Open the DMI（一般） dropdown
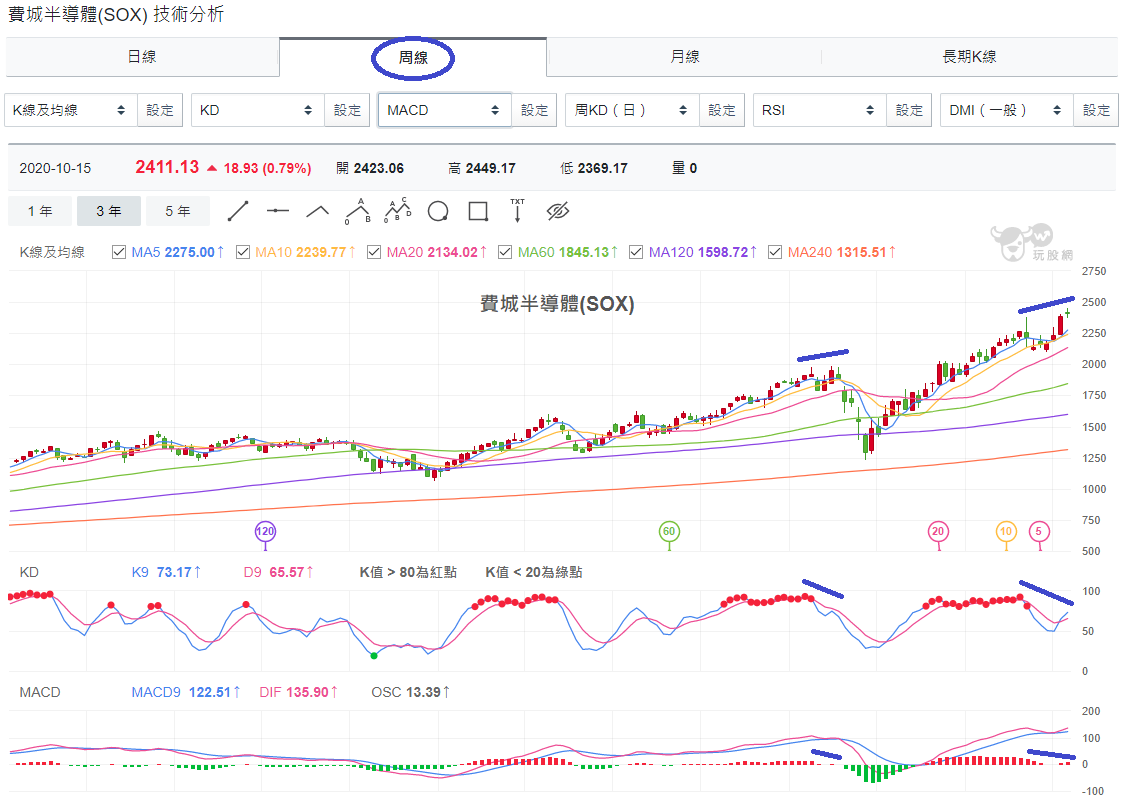This screenshot has width=1139, height=803. (x=1007, y=110)
